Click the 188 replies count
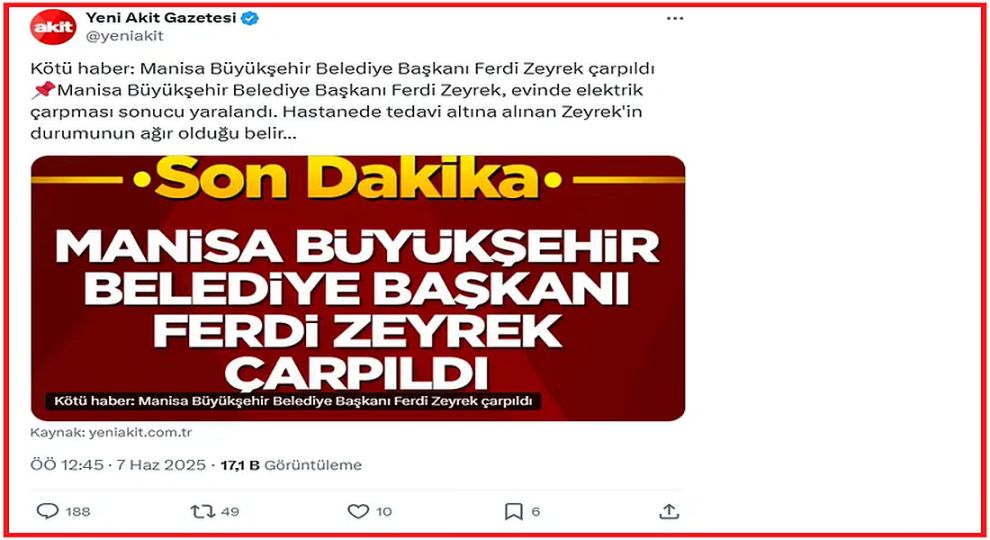Image resolution: width=990 pixels, height=540 pixels. [x=78, y=512]
